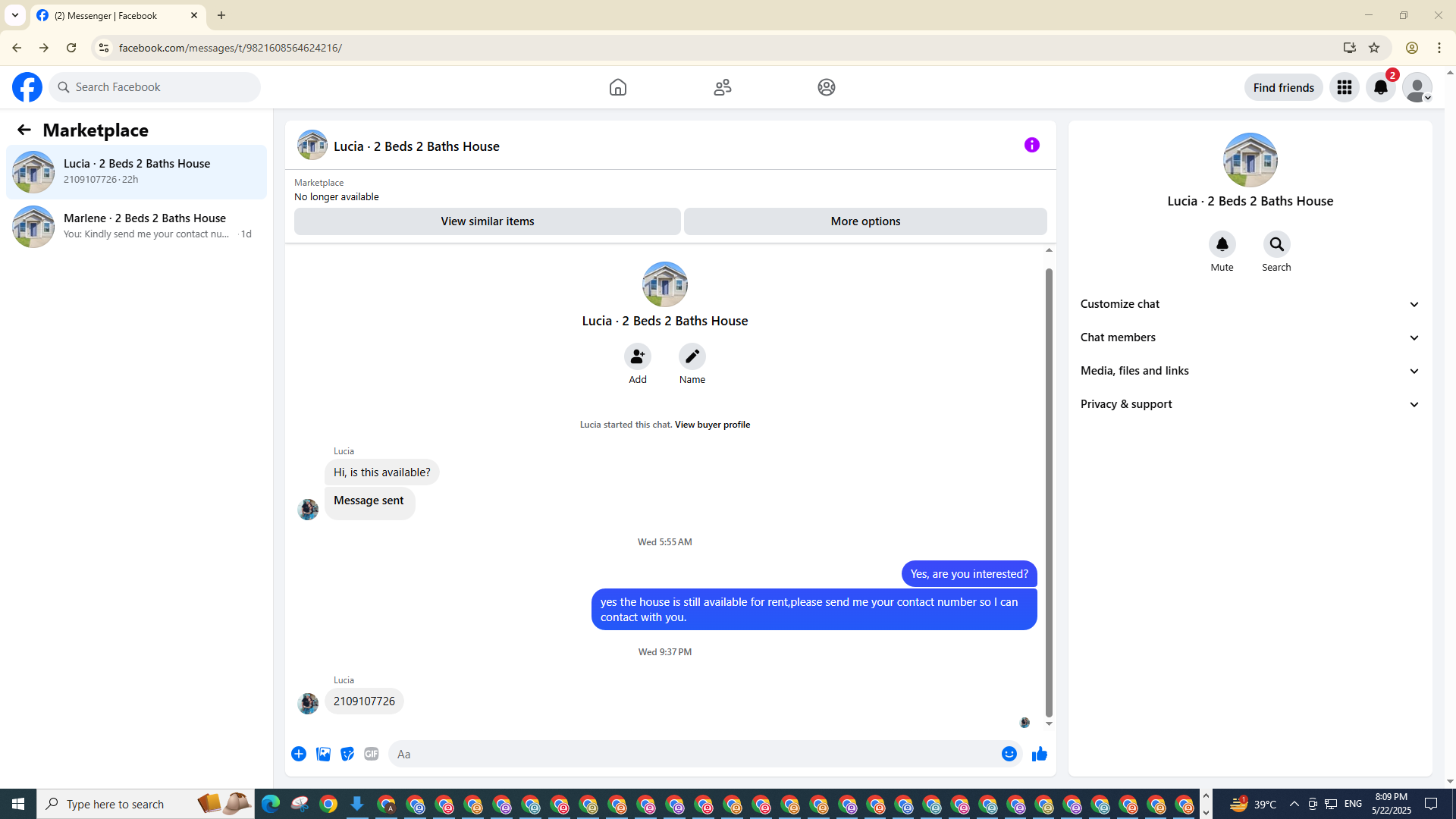Go to Home feed icon
This screenshot has height=819, width=1456.
point(618,87)
